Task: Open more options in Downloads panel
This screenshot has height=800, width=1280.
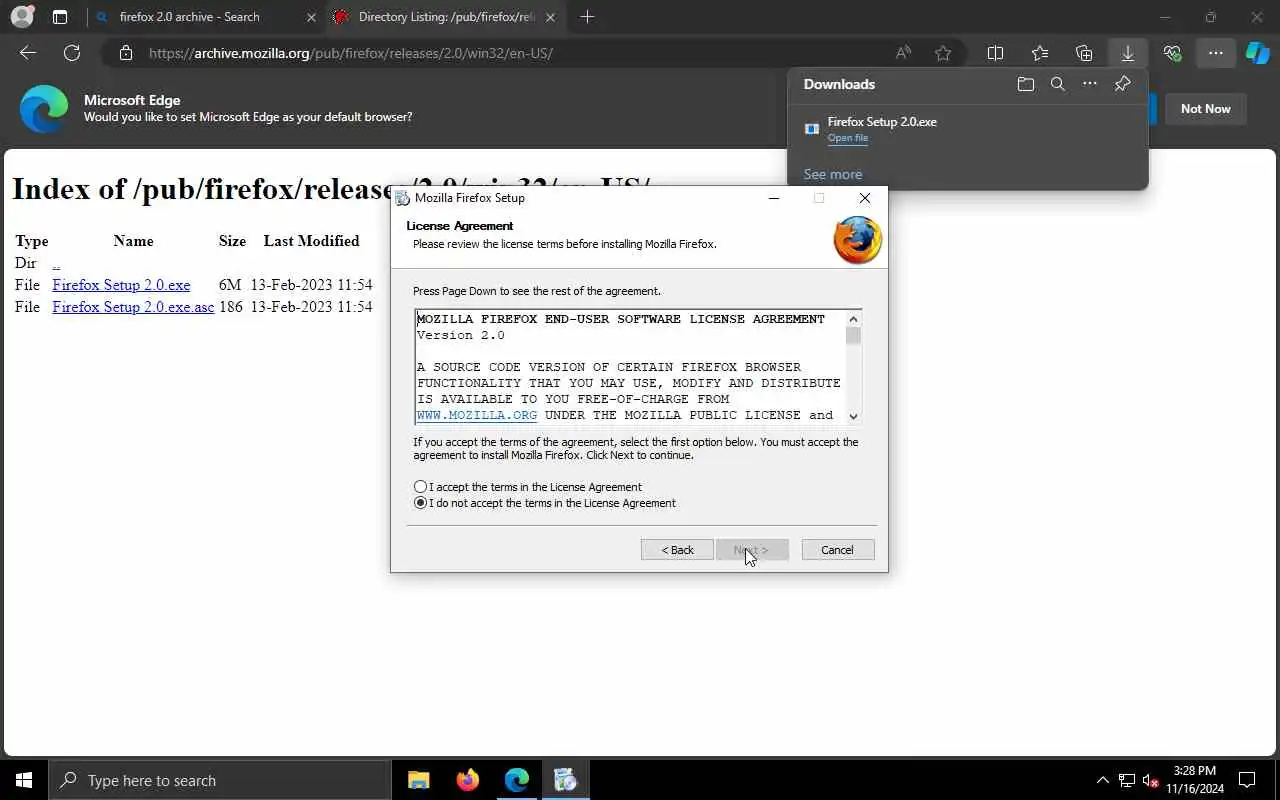Action: pyautogui.click(x=1090, y=84)
